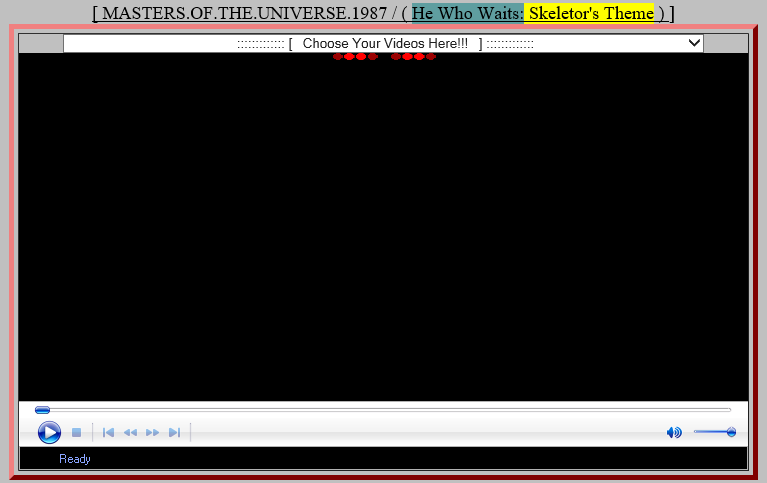
Task: Click the Next track icon
Action: (x=175, y=433)
